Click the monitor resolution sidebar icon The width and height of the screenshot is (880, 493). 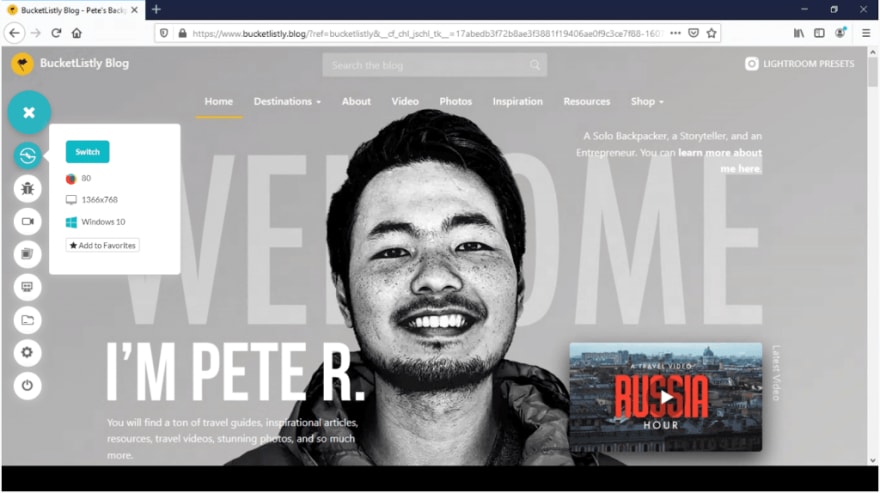pyautogui.click(x=28, y=287)
